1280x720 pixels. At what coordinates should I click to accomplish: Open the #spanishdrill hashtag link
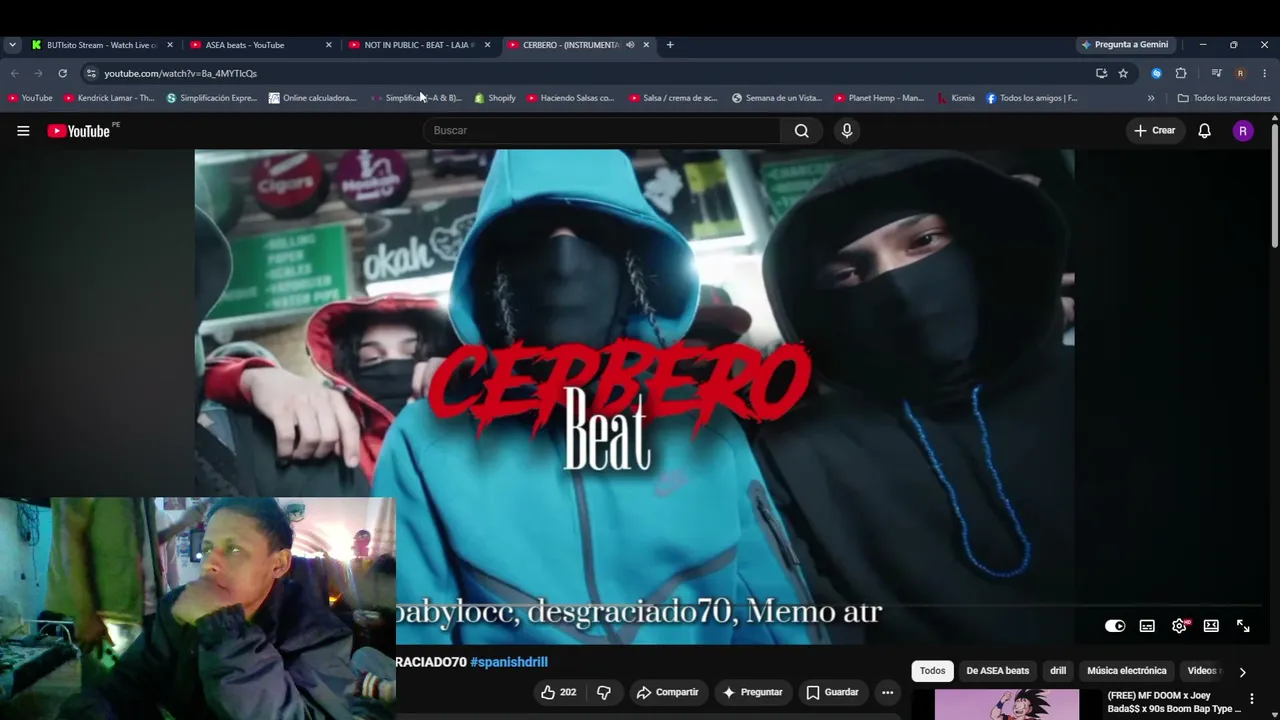[x=509, y=662]
